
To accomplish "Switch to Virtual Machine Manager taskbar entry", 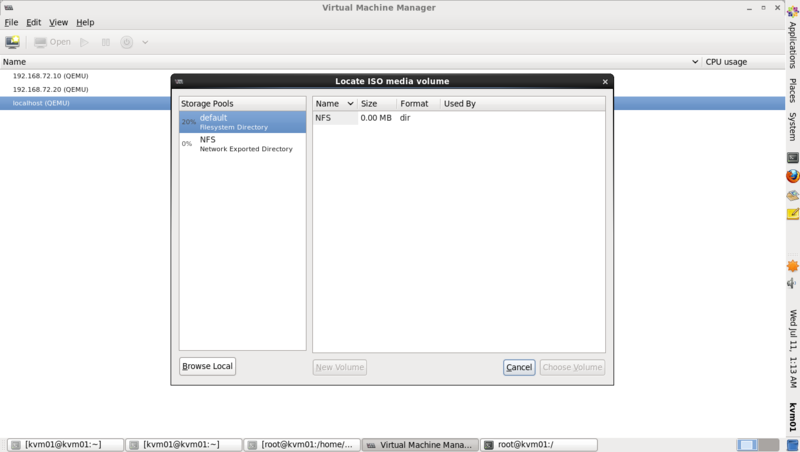I will click(x=420, y=445).
